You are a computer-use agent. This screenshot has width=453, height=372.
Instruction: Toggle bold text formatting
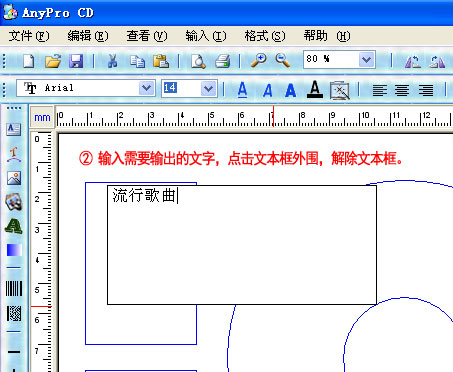coord(290,90)
